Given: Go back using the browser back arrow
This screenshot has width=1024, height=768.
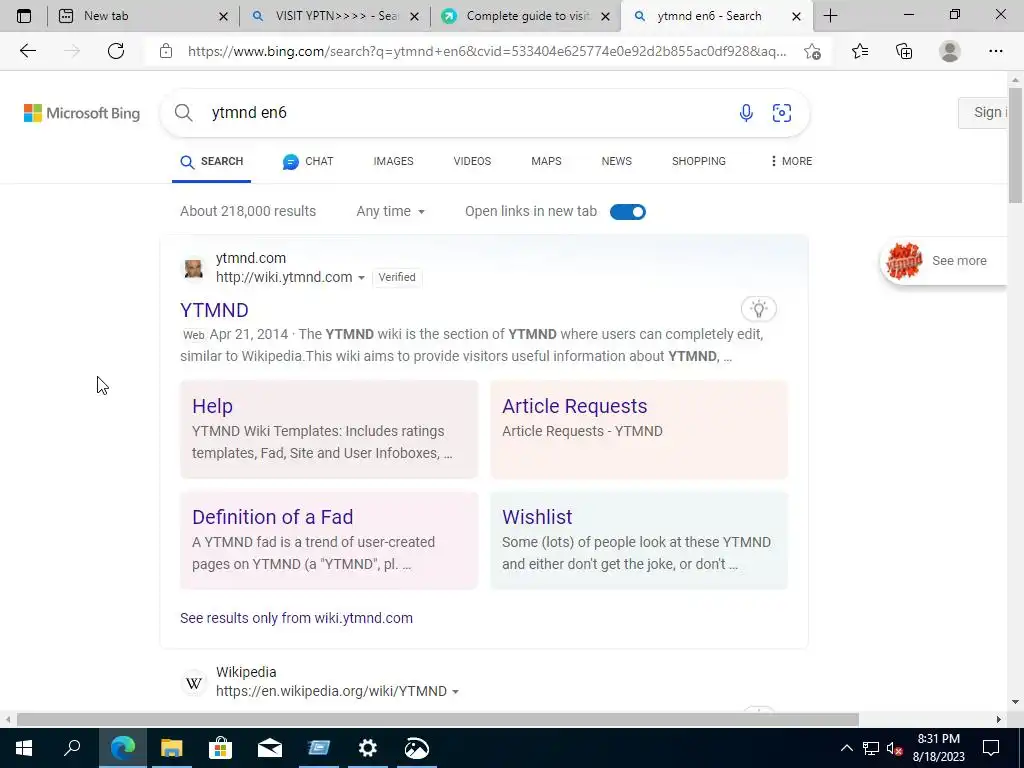Looking at the screenshot, I should click(27, 51).
